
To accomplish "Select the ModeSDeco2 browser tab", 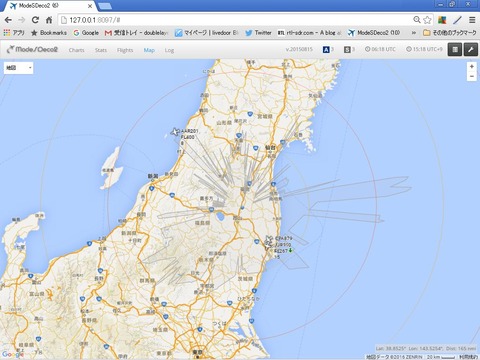I will pyautogui.click(x=48, y=6).
